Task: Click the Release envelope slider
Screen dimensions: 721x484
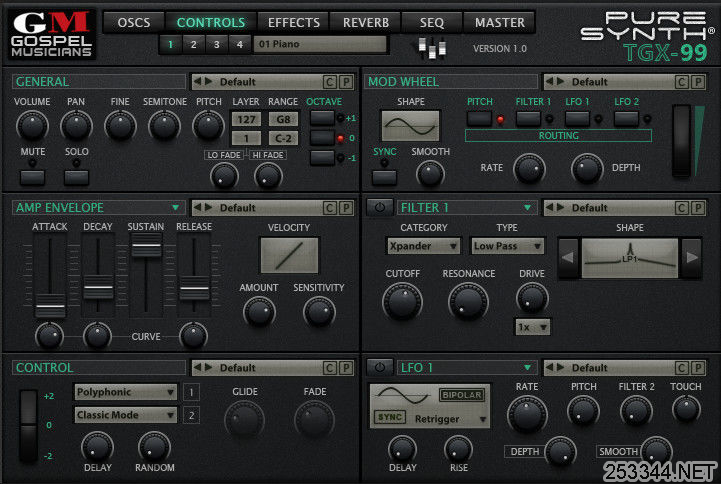Action: pyautogui.click(x=194, y=288)
